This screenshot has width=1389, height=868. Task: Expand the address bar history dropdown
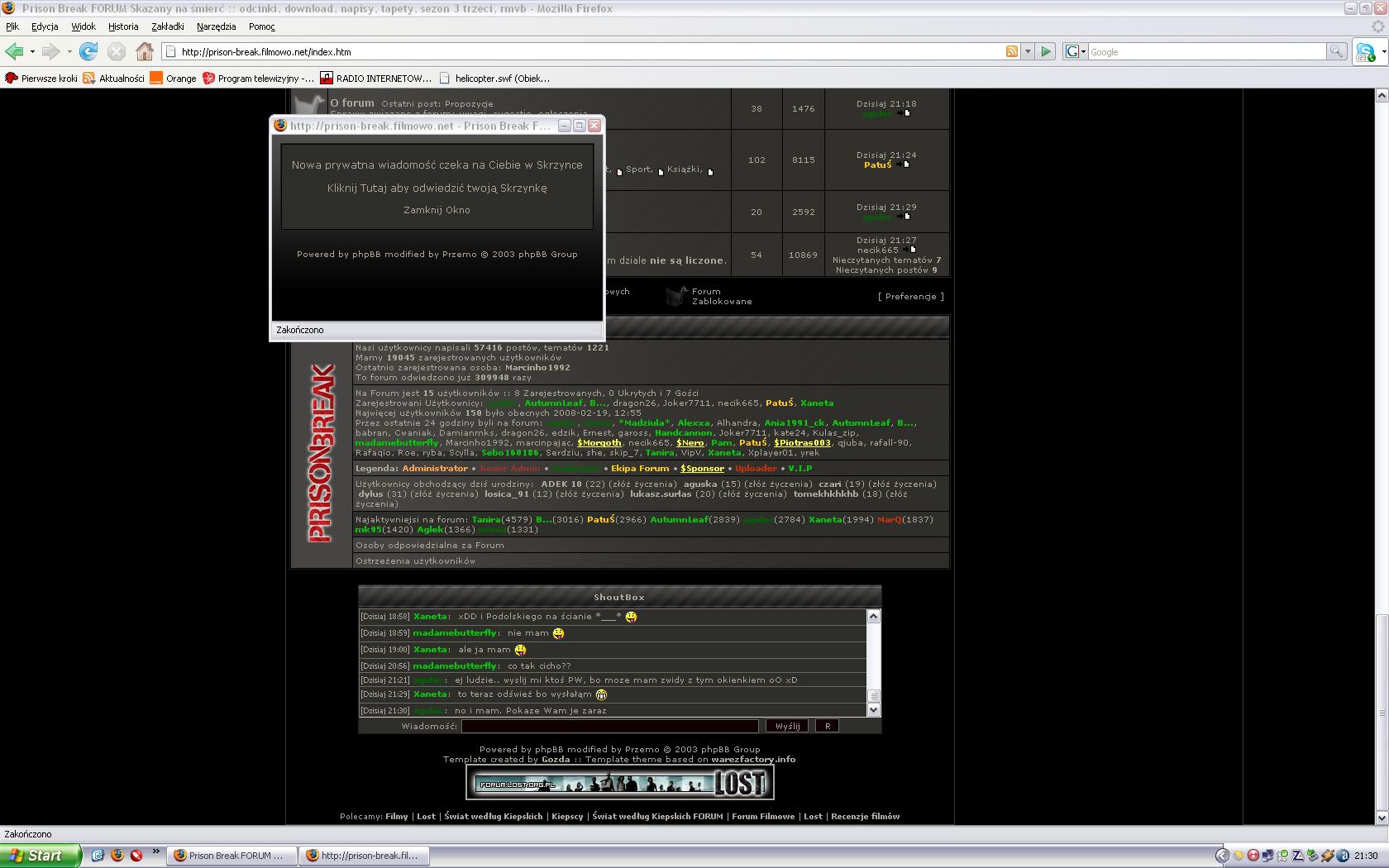click(1028, 51)
